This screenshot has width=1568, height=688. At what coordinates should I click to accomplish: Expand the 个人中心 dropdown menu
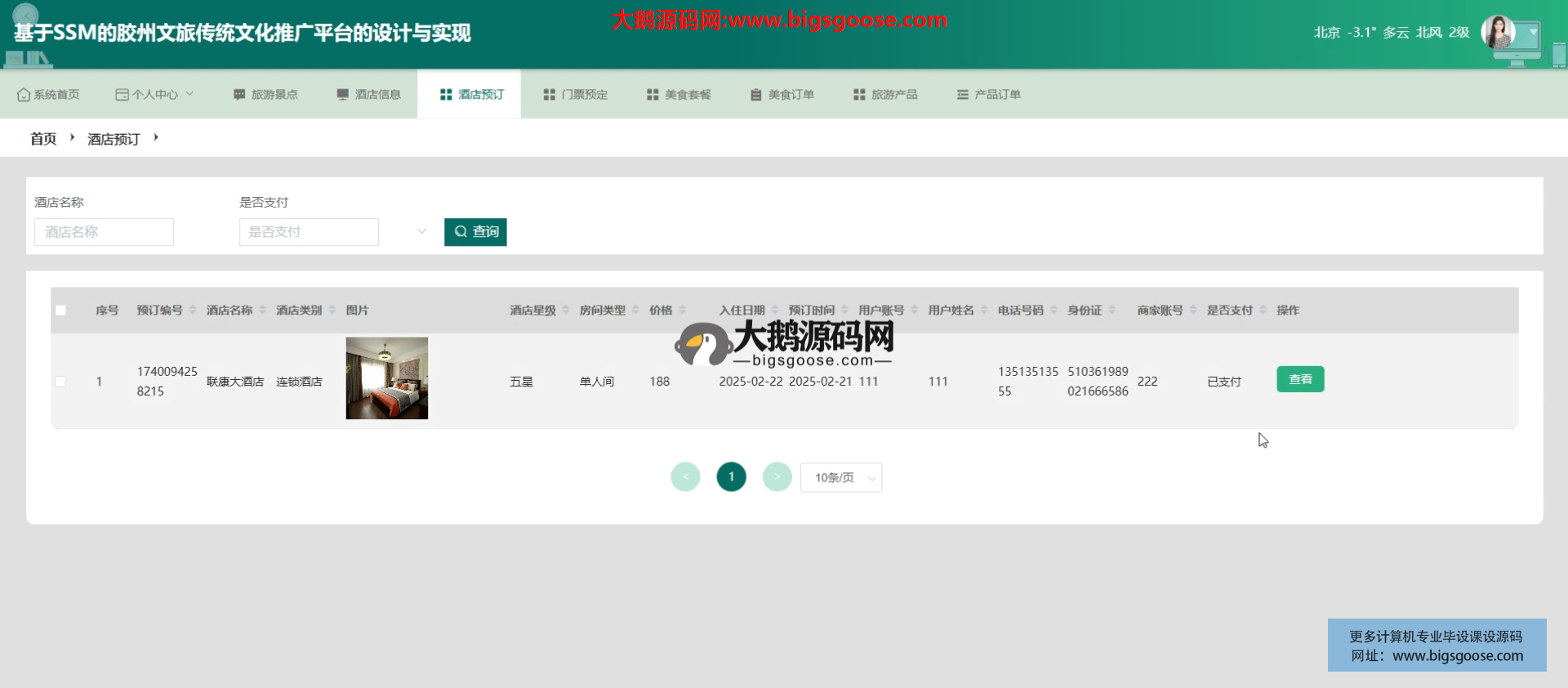click(155, 95)
